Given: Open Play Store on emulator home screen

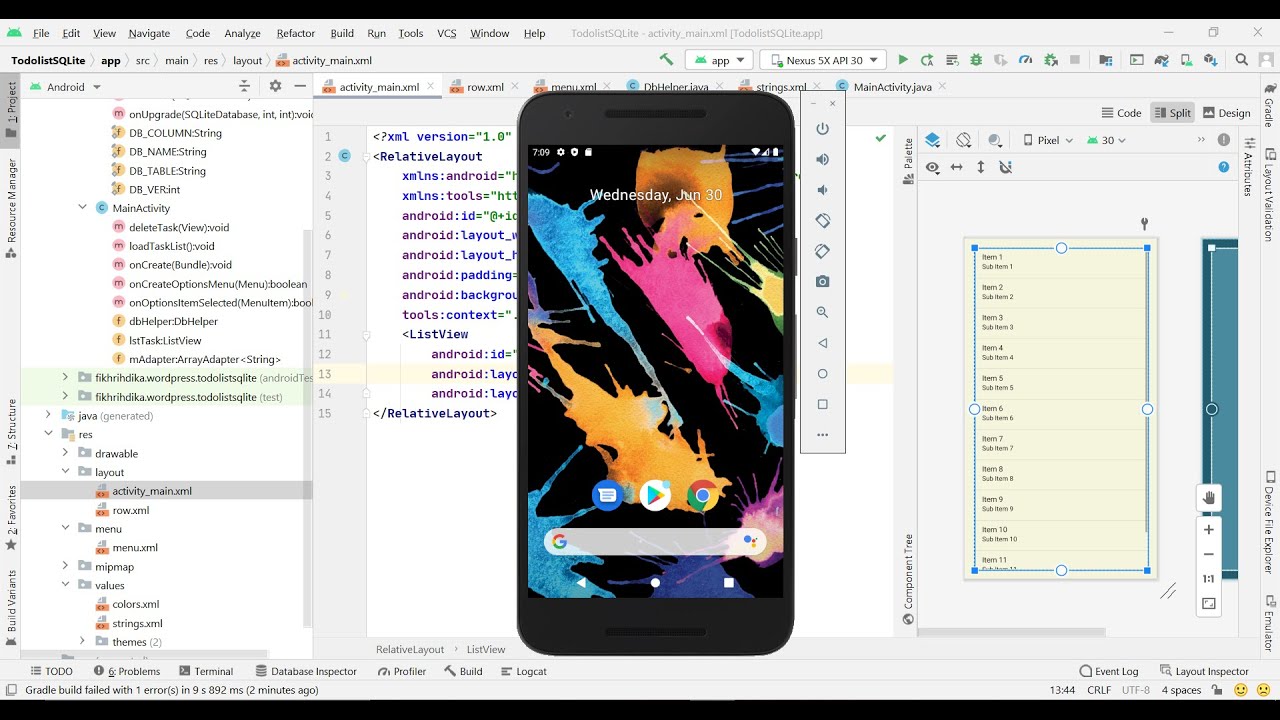Looking at the screenshot, I should (x=656, y=495).
